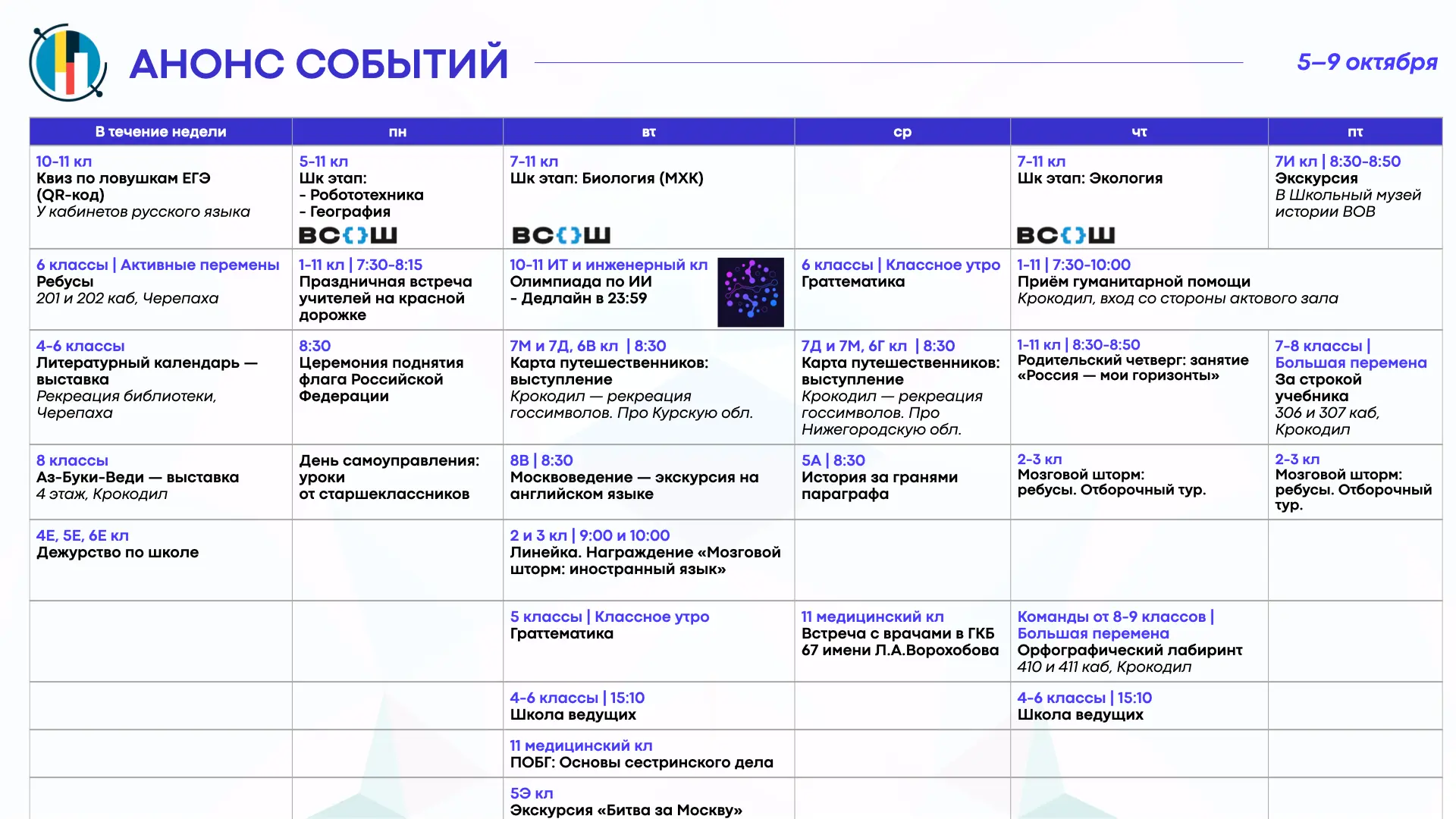Click 'Орфографический лабиринт' entry

pos(1130,650)
